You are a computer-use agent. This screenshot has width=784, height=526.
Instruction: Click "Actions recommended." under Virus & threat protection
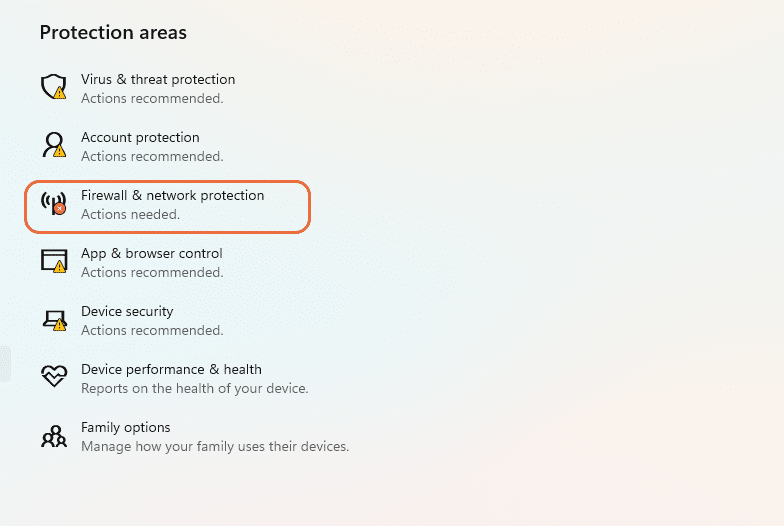coord(152,99)
